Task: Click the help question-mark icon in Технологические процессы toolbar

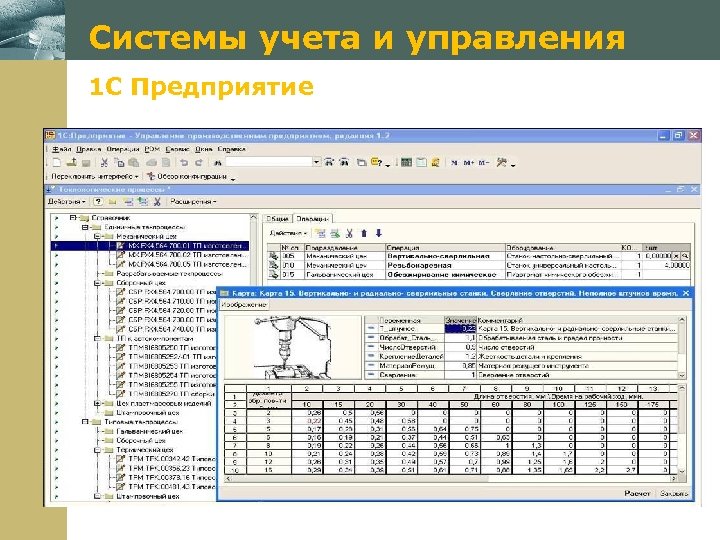Action: coord(98,201)
